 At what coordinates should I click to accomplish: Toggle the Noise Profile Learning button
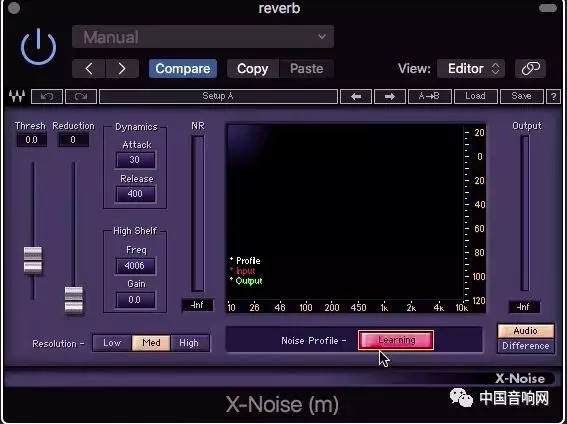tap(396, 340)
